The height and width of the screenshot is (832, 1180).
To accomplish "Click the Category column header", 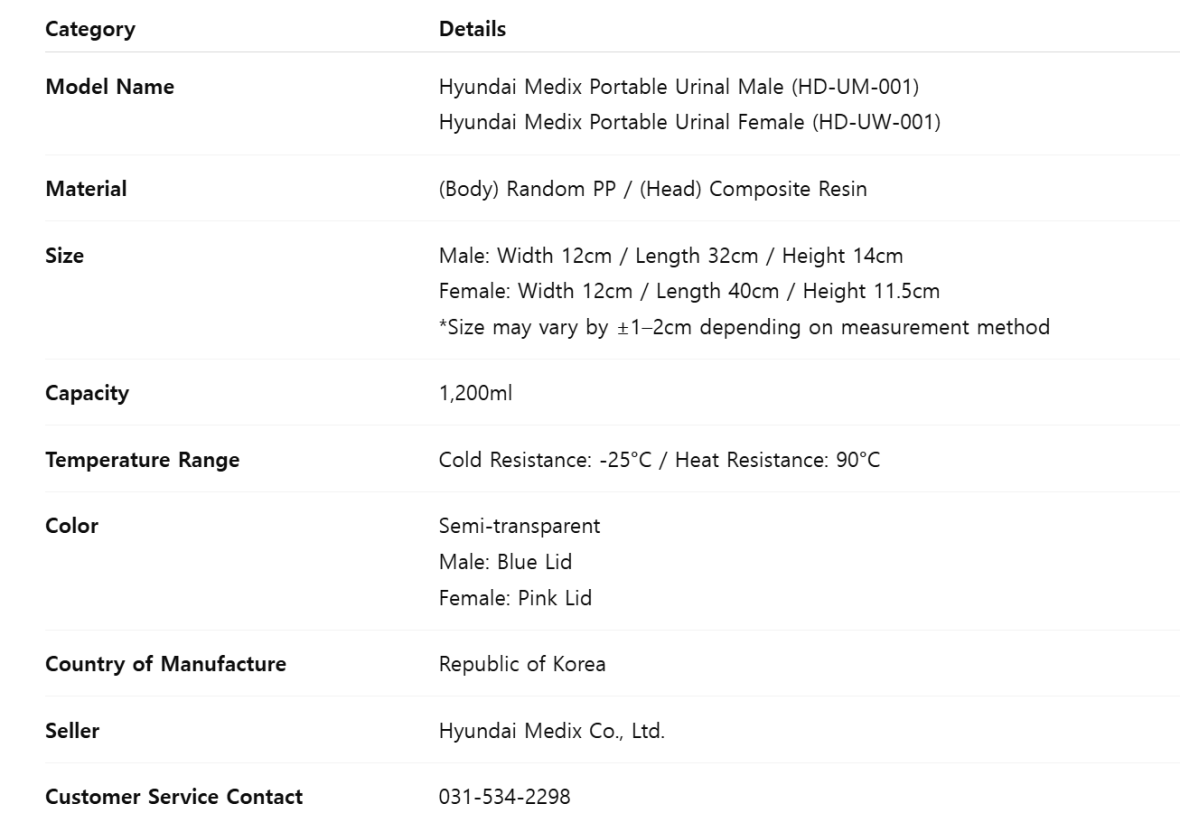I will (x=90, y=29).
